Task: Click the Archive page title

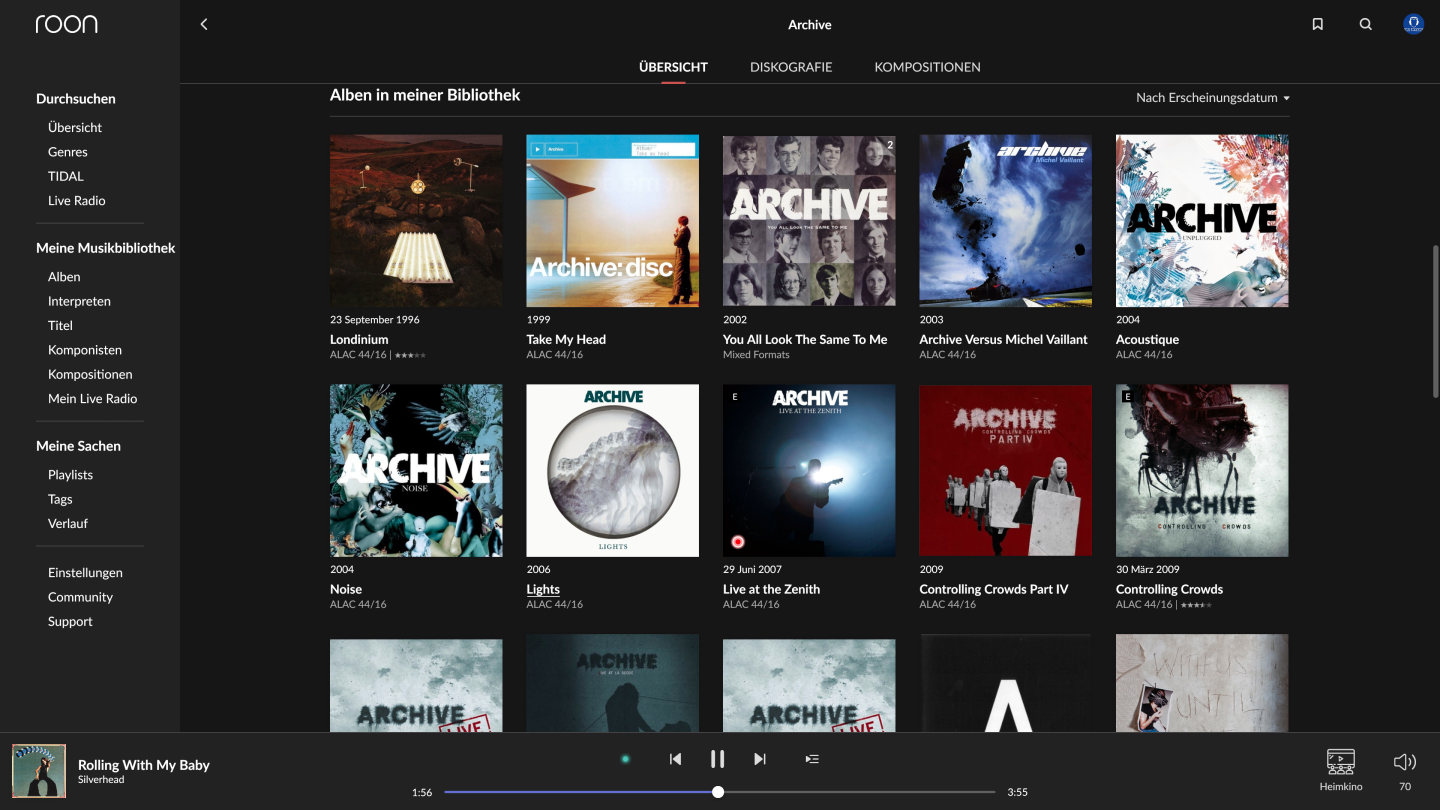Action: click(x=810, y=25)
